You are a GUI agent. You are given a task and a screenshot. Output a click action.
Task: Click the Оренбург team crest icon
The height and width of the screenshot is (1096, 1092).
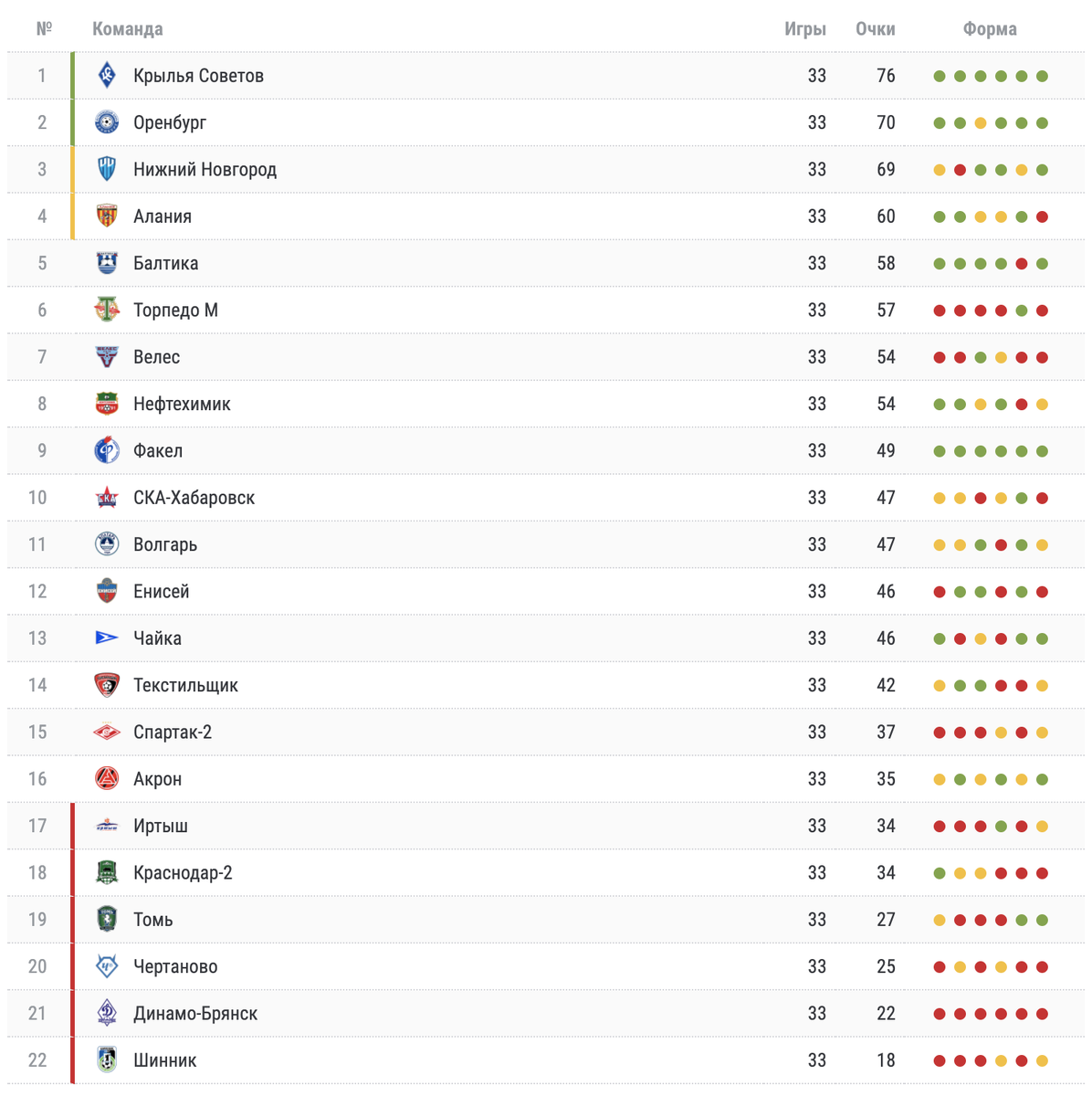(107, 122)
